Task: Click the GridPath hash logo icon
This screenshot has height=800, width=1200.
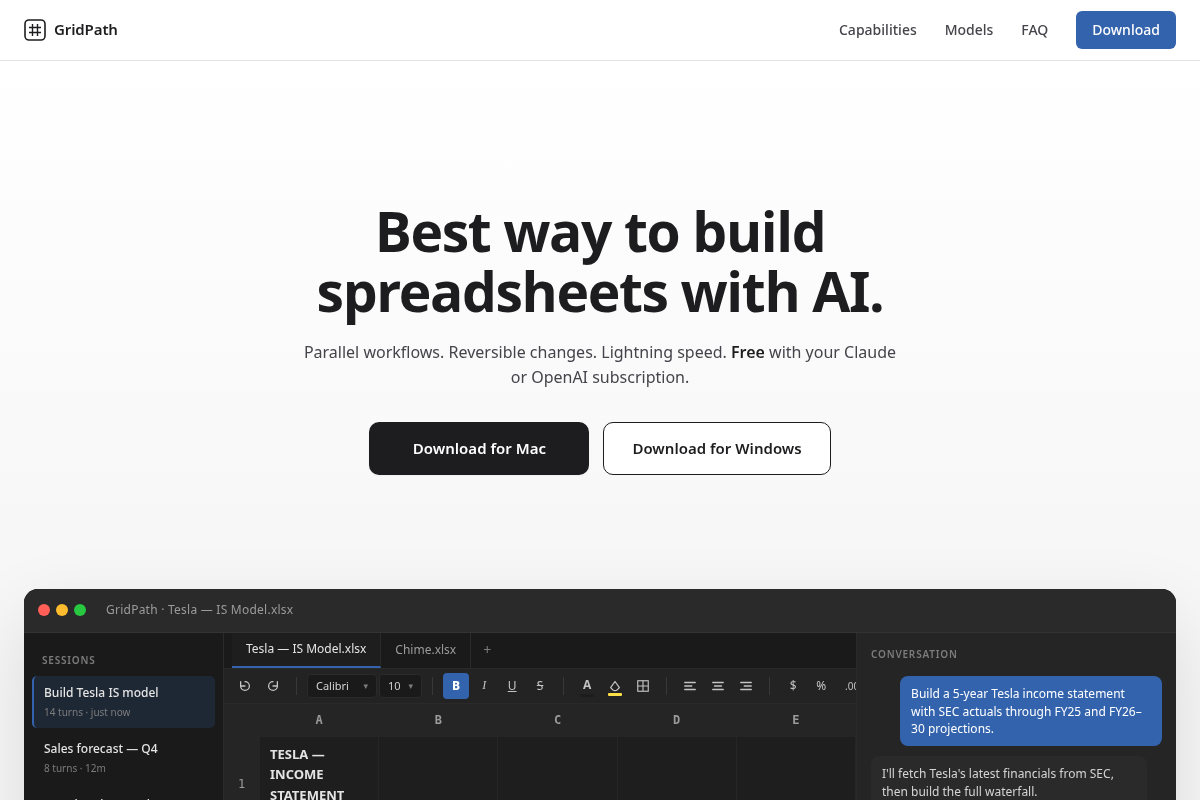Action: click(35, 30)
